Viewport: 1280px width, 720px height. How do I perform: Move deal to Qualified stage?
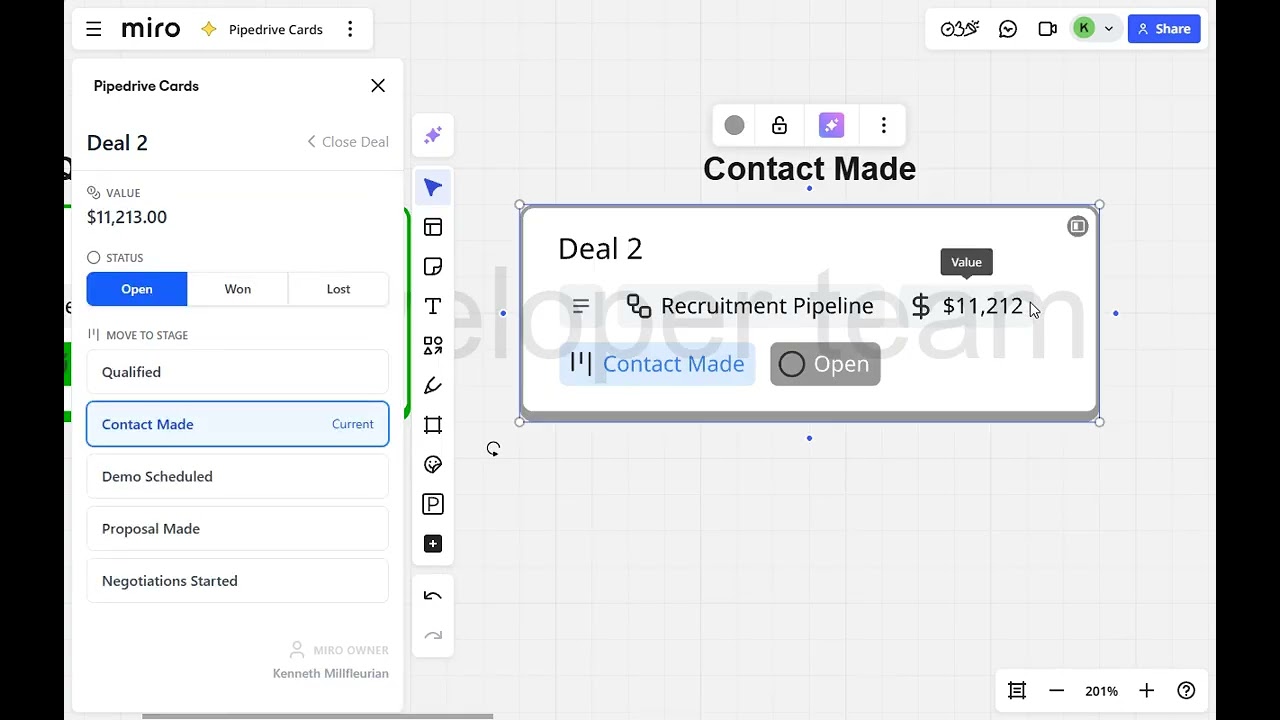tap(238, 372)
